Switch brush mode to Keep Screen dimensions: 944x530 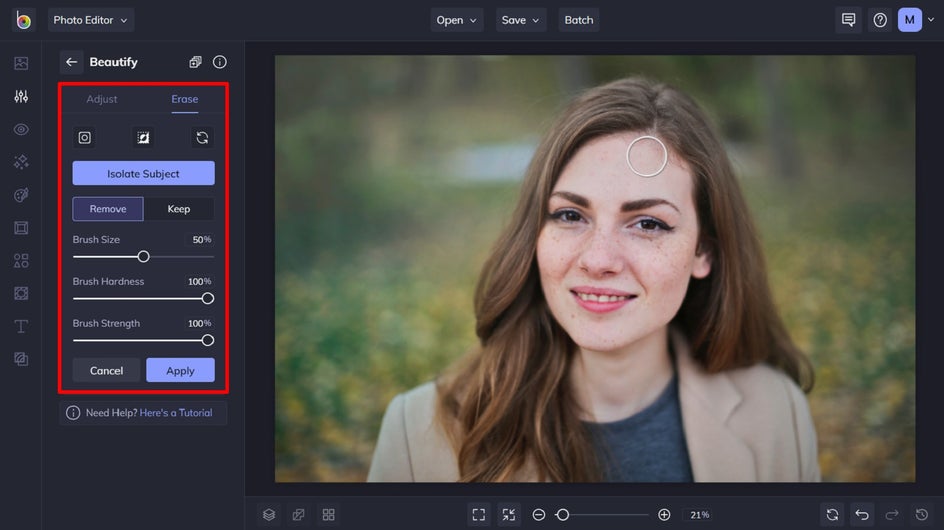coord(179,209)
